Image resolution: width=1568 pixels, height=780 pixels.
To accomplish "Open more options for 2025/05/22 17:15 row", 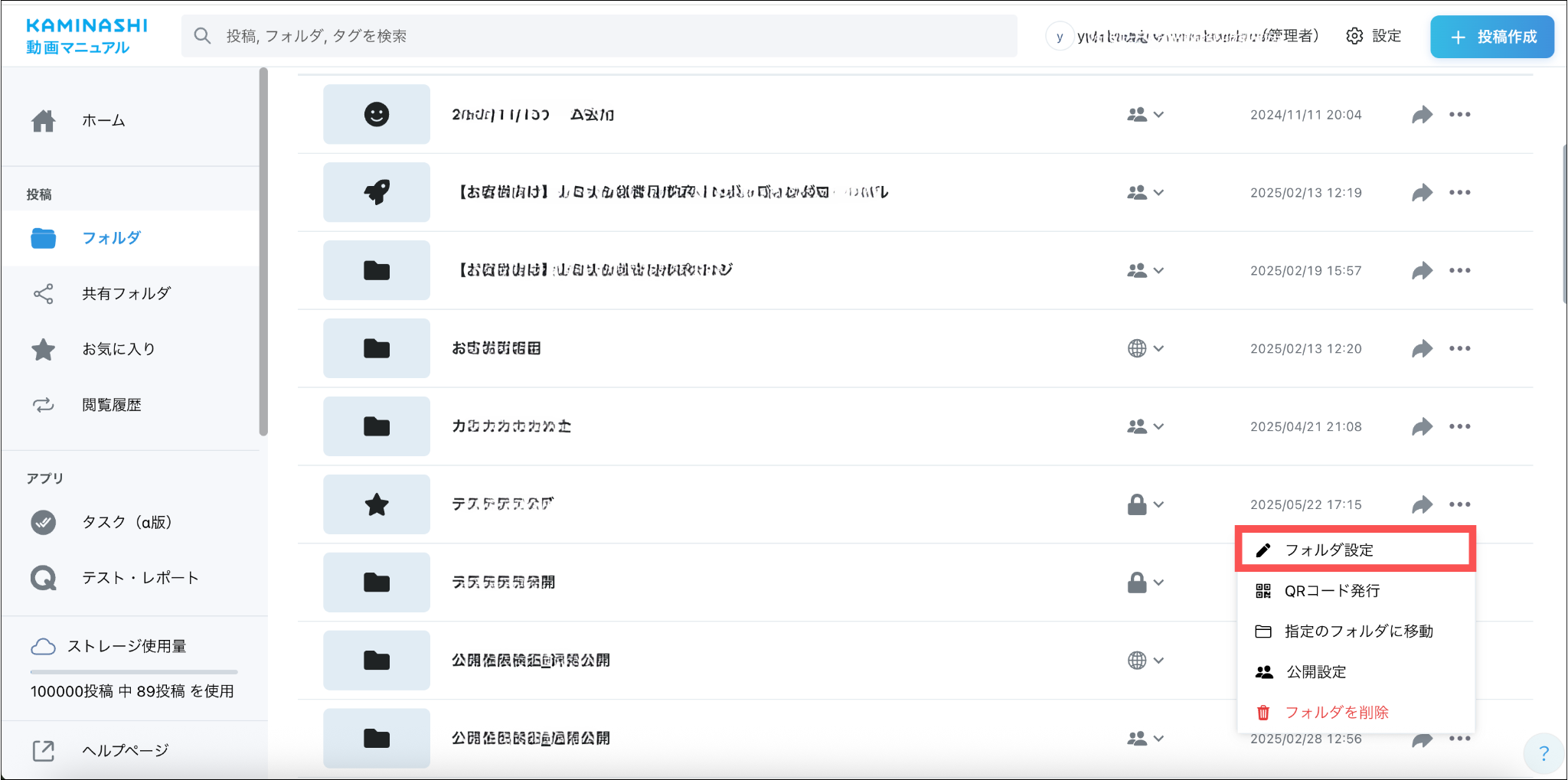I will pyautogui.click(x=1459, y=505).
